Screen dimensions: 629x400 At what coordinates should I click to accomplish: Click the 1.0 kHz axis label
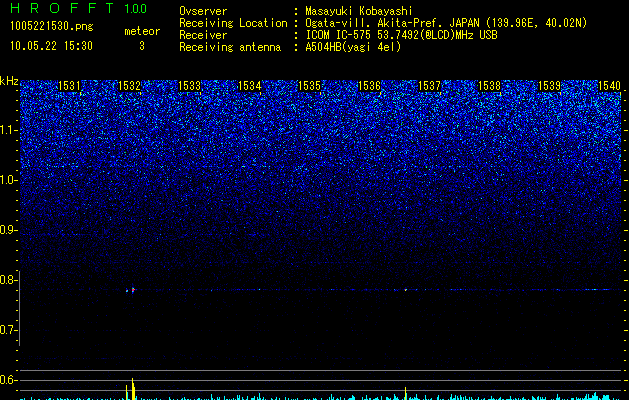(9, 181)
